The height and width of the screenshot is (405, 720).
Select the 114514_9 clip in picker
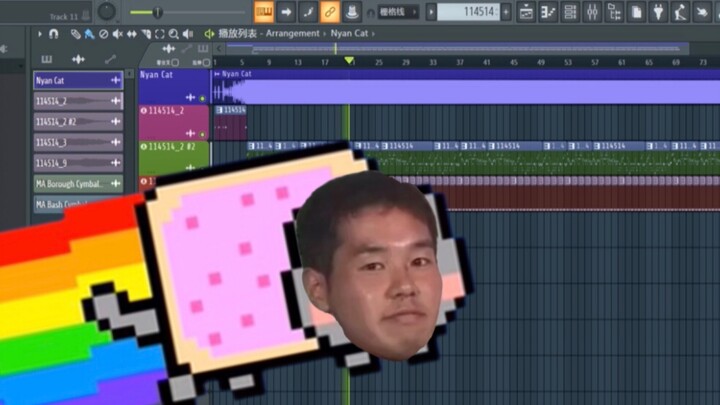click(x=78, y=163)
